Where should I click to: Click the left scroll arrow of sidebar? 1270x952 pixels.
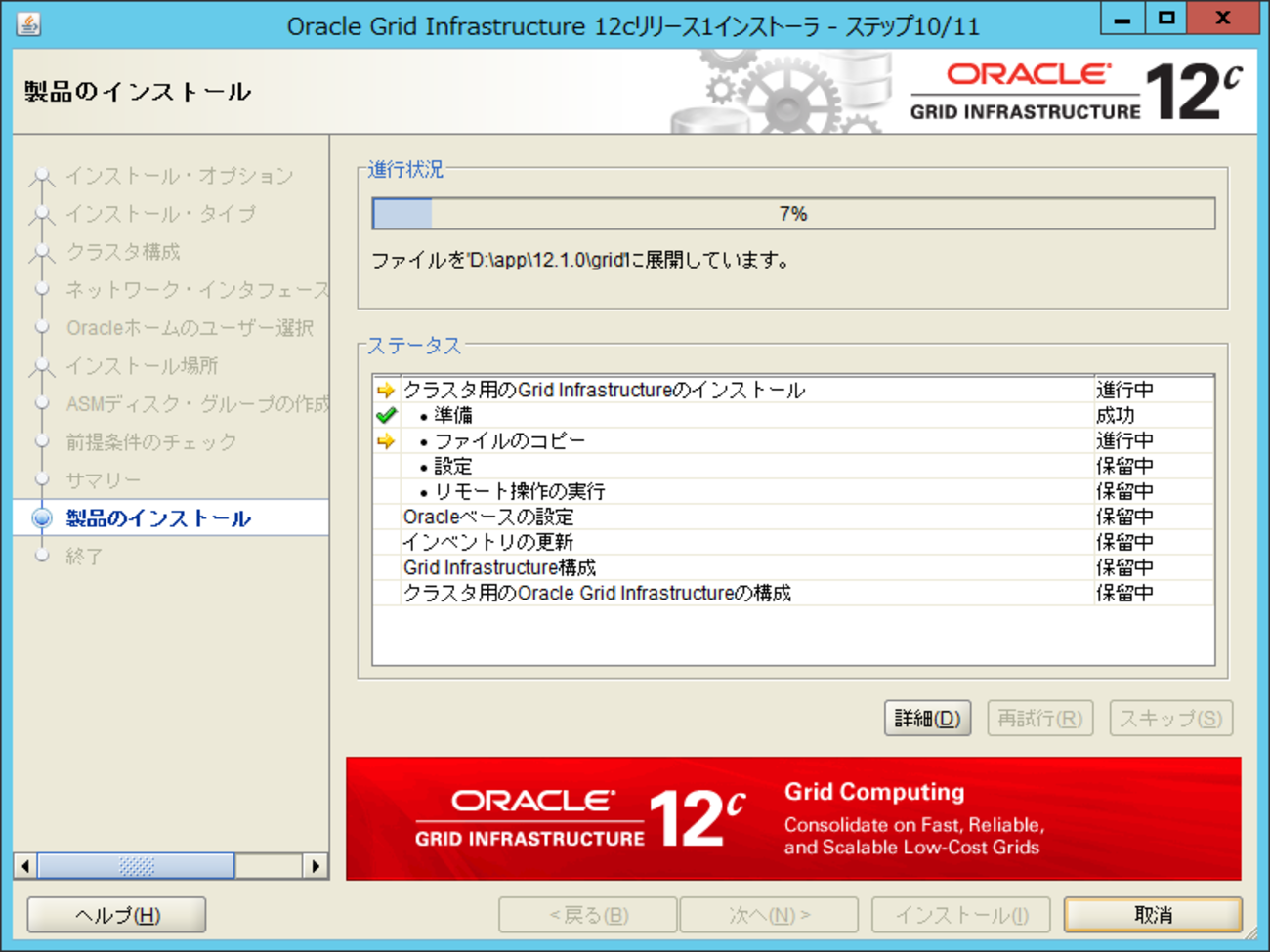coord(25,866)
